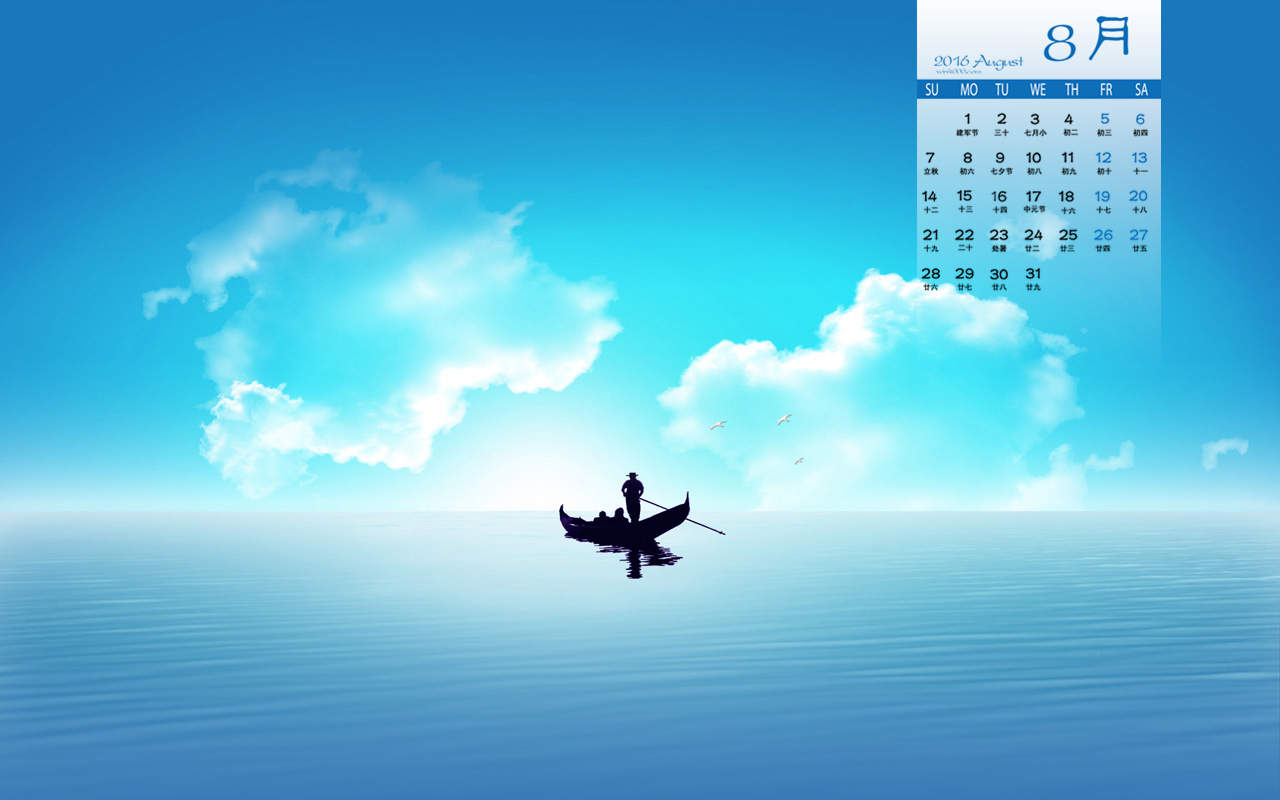Screen dimensions: 1280x800
Task: Click the boat's reflection in water
Action: pyautogui.click(x=627, y=557)
